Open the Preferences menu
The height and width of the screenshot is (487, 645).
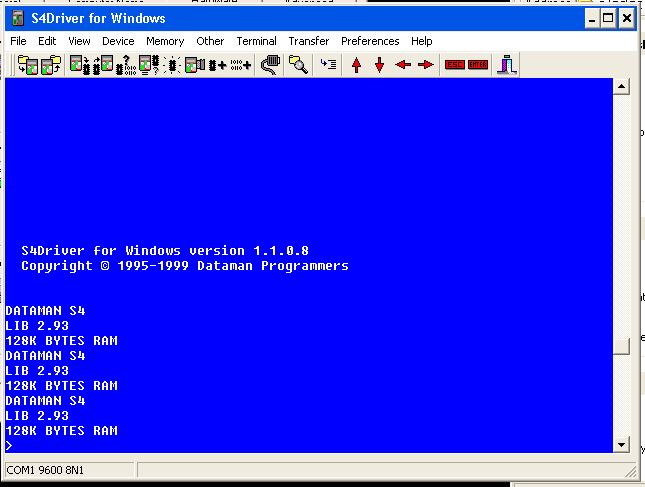click(370, 41)
